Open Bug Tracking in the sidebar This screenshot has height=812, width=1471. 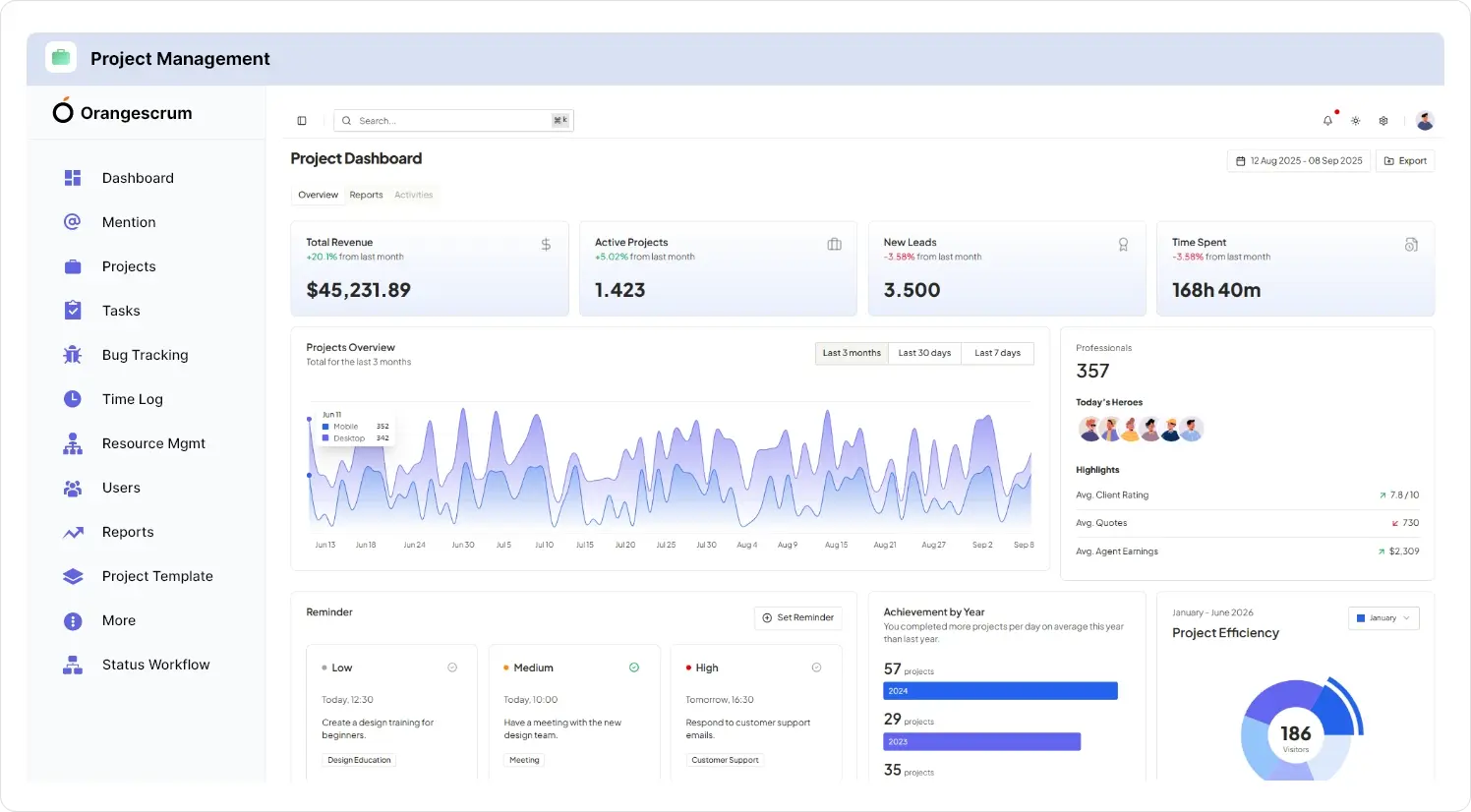coord(145,355)
